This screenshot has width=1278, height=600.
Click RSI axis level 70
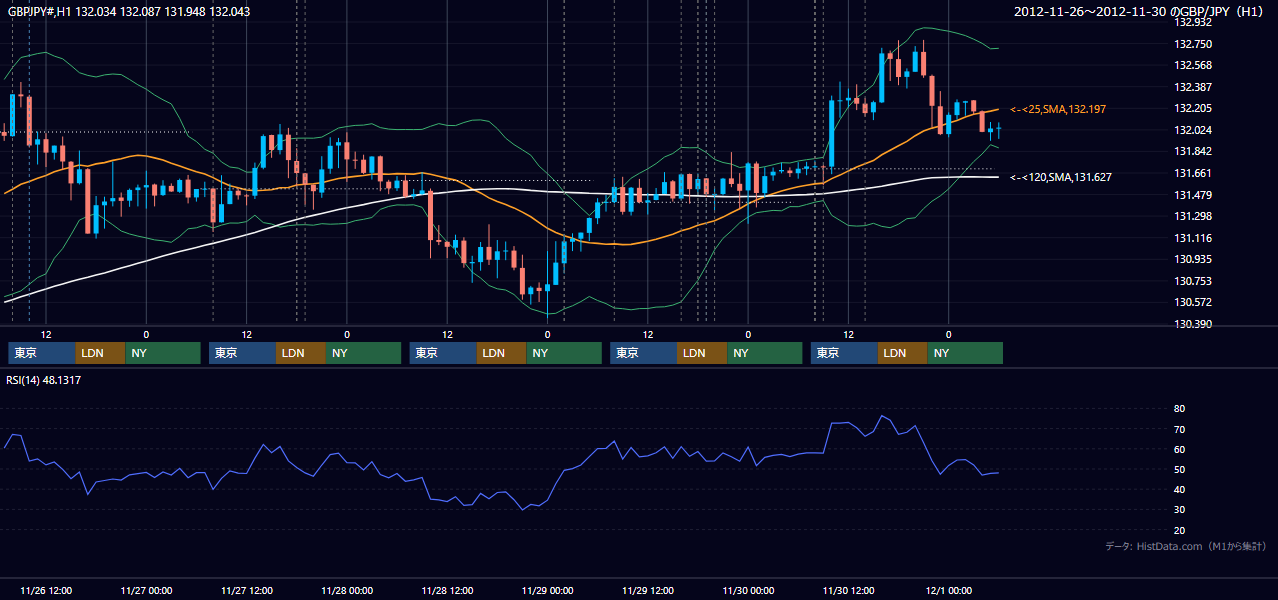(1180, 429)
